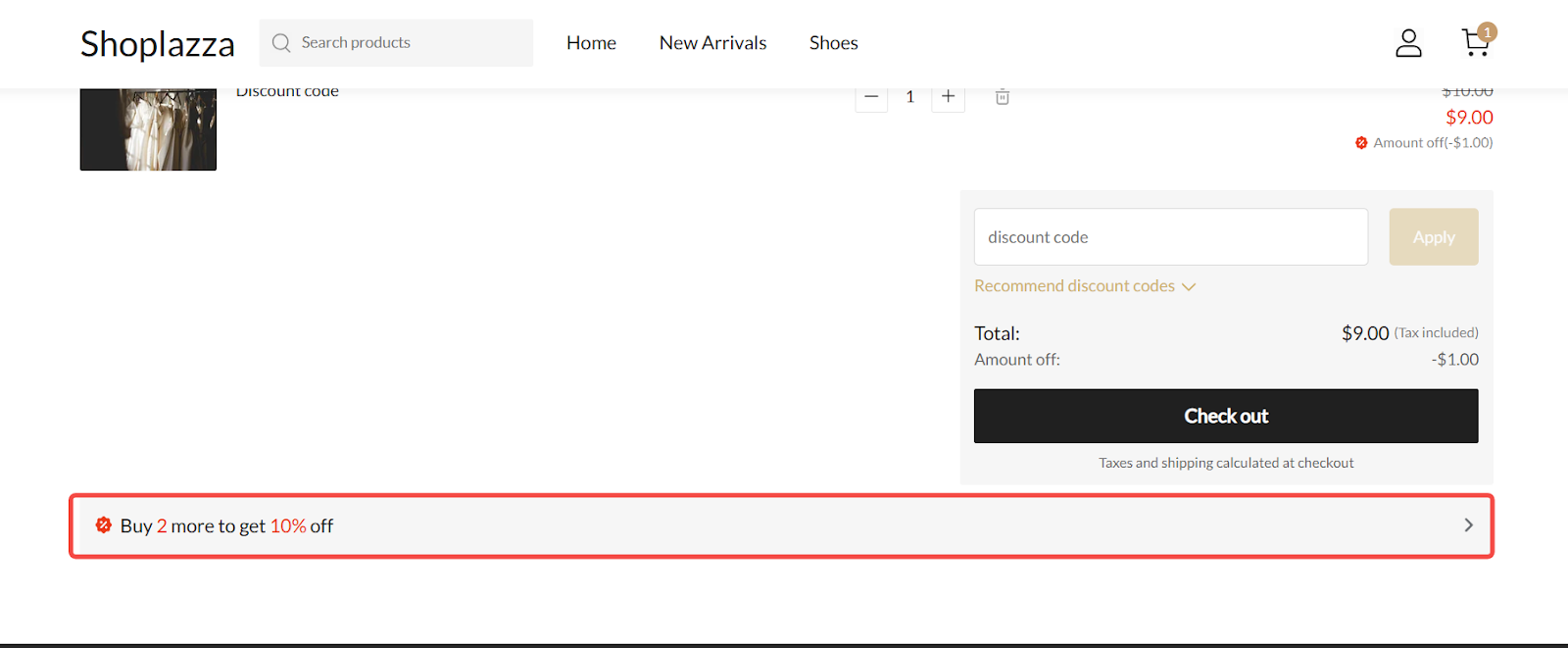Click the quantity number field
The height and width of the screenshot is (648, 1568).
point(909,97)
